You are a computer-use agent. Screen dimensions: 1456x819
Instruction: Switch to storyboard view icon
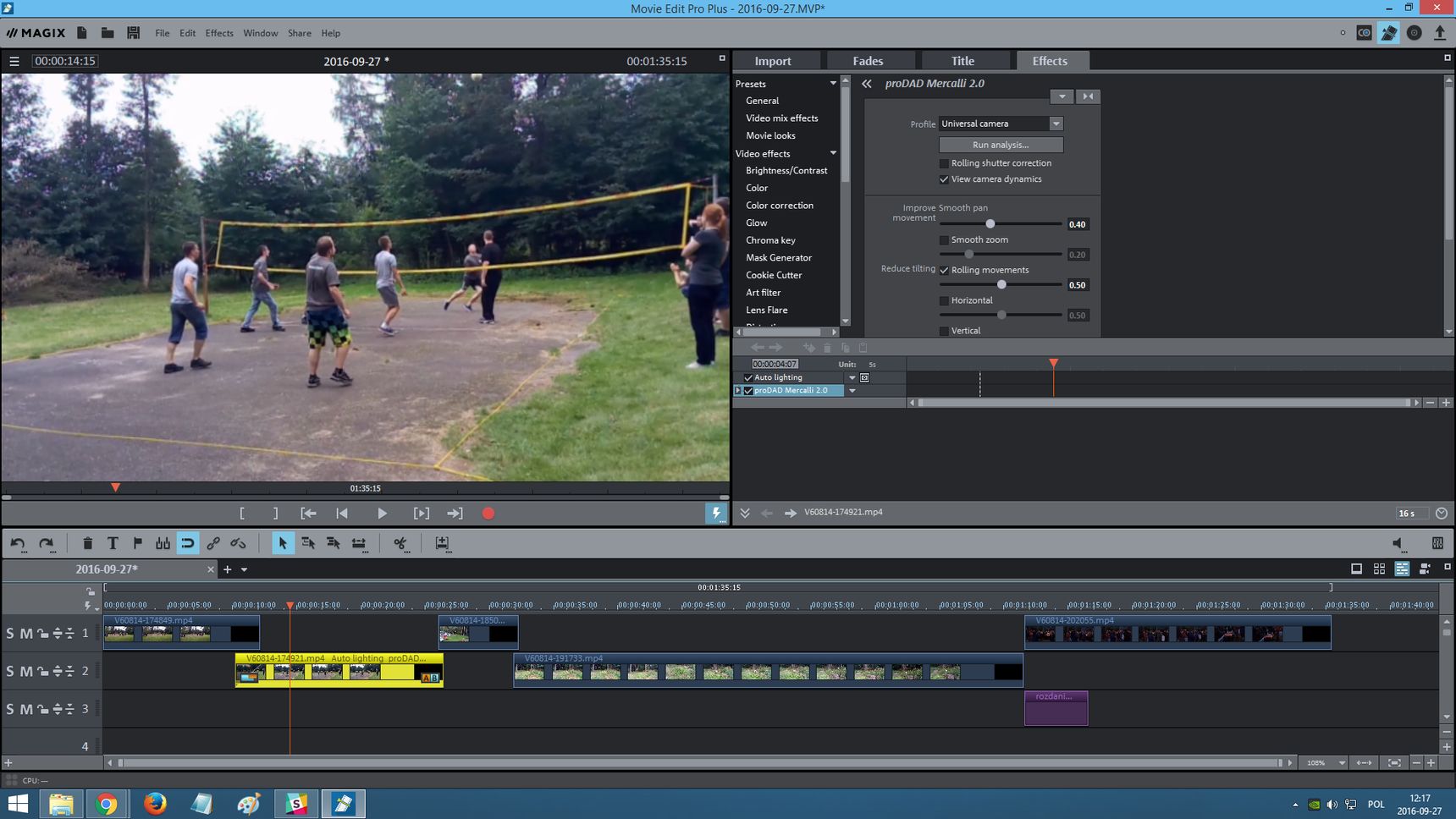point(1356,569)
